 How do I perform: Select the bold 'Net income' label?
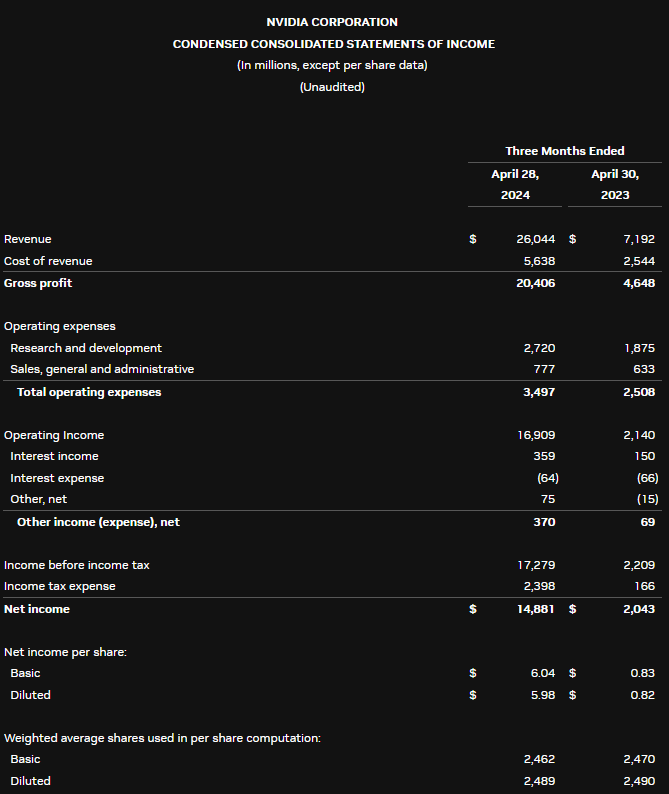point(37,609)
